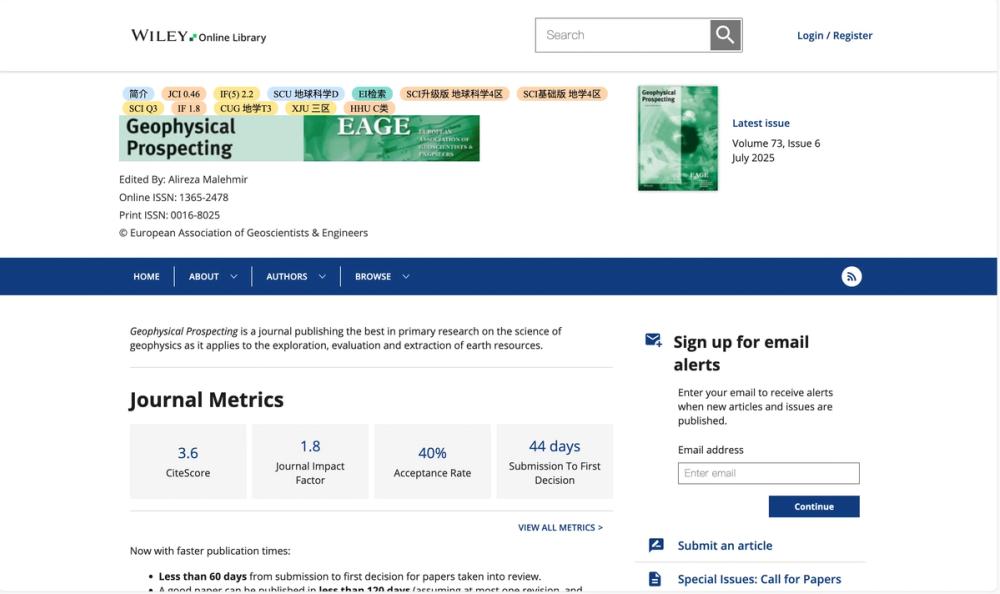The image size is (1000, 594).
Task: Click the magnifier search button
Action: pos(725,35)
